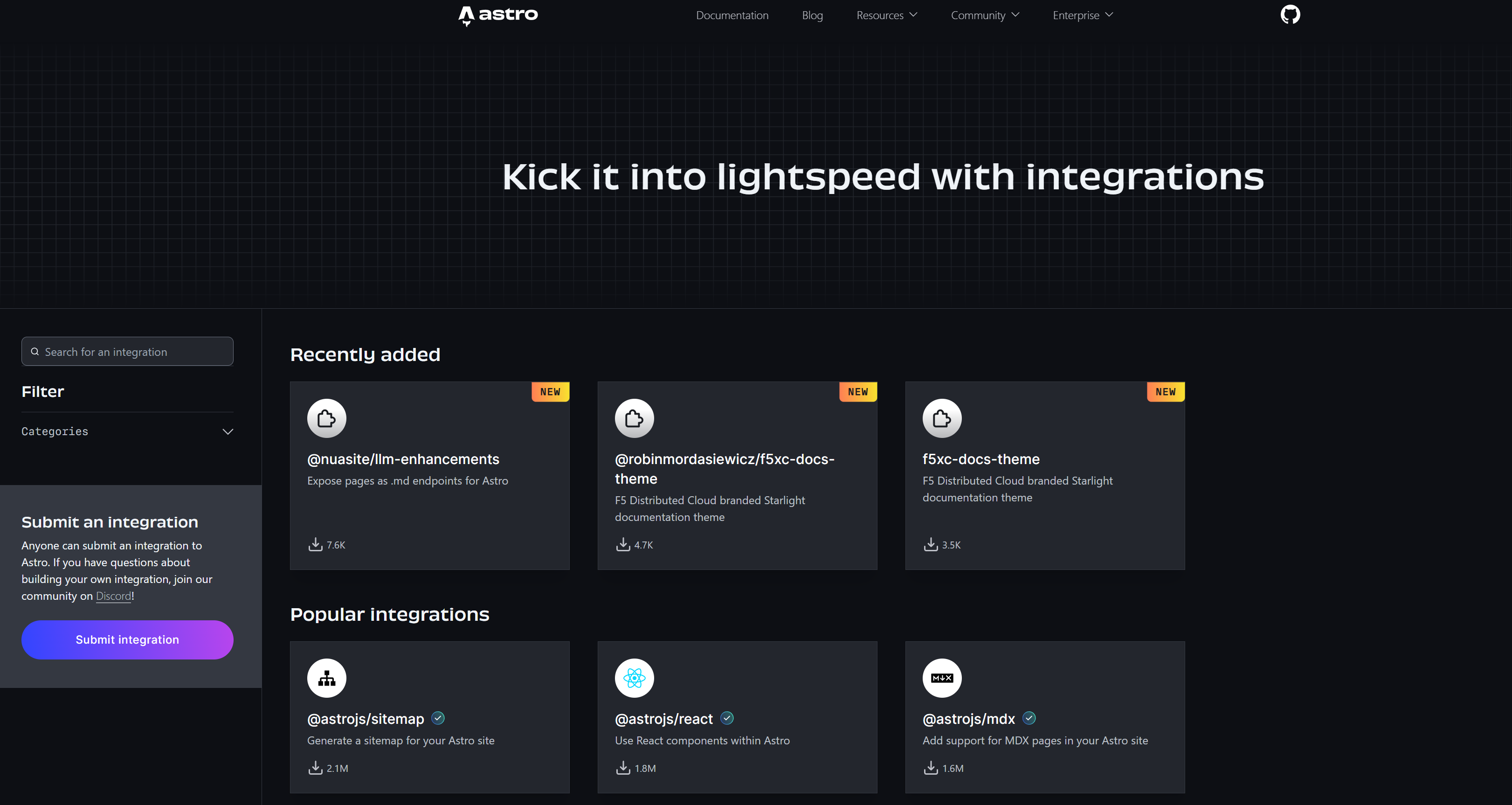Open the Resources dropdown menu
Screen dimensions: 1512x805
[886, 15]
